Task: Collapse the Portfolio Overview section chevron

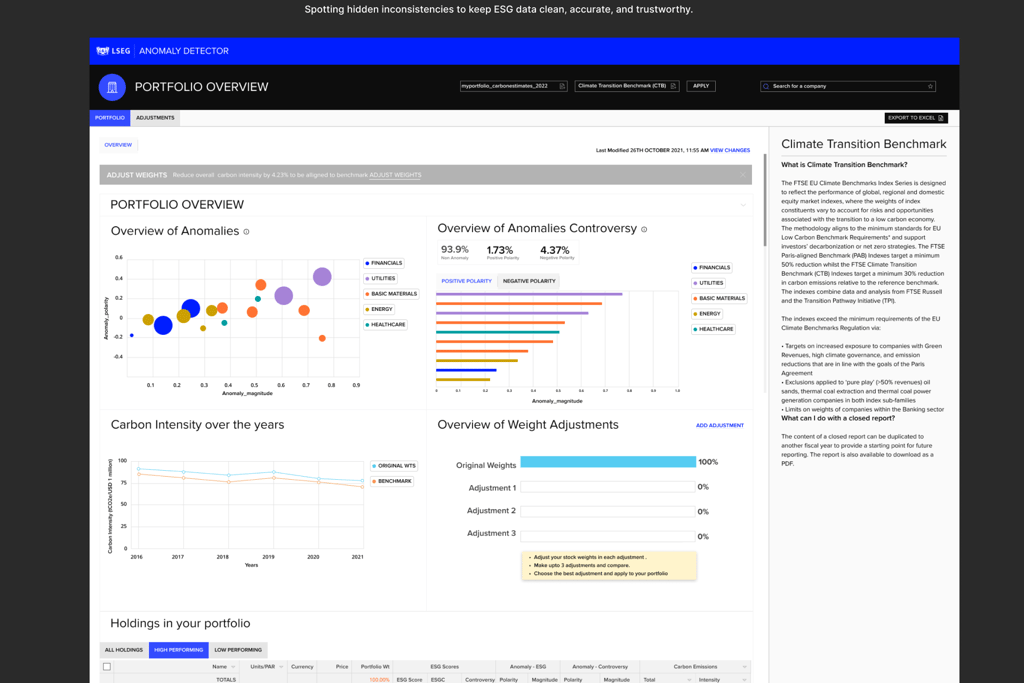Action: pyautogui.click(x=743, y=205)
